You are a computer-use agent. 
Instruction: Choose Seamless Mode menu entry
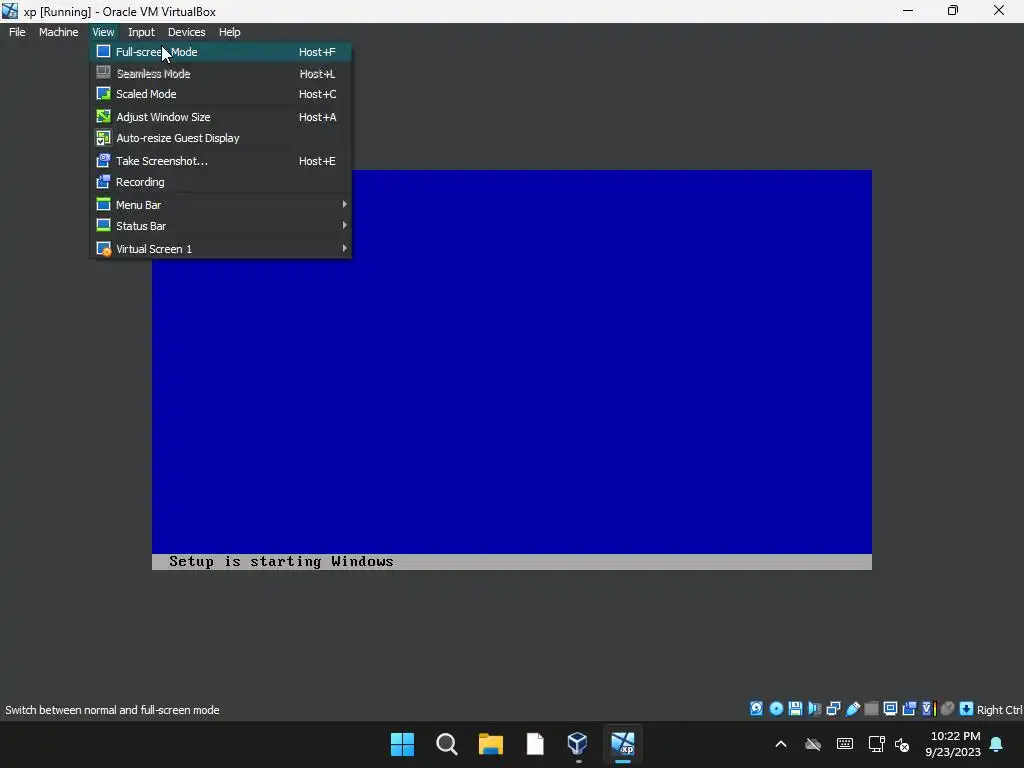point(221,74)
